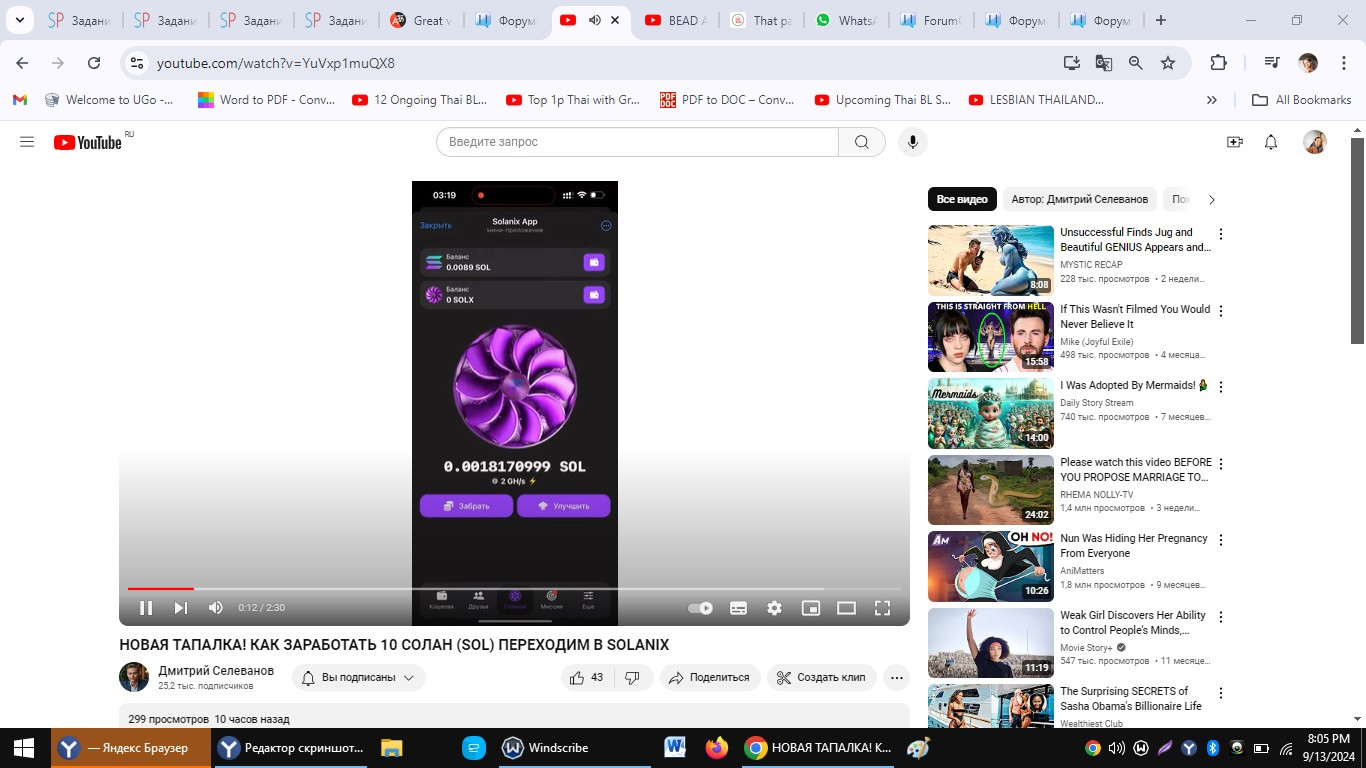Seek on the video progress bar
The width and height of the screenshot is (1366, 768).
(514, 589)
